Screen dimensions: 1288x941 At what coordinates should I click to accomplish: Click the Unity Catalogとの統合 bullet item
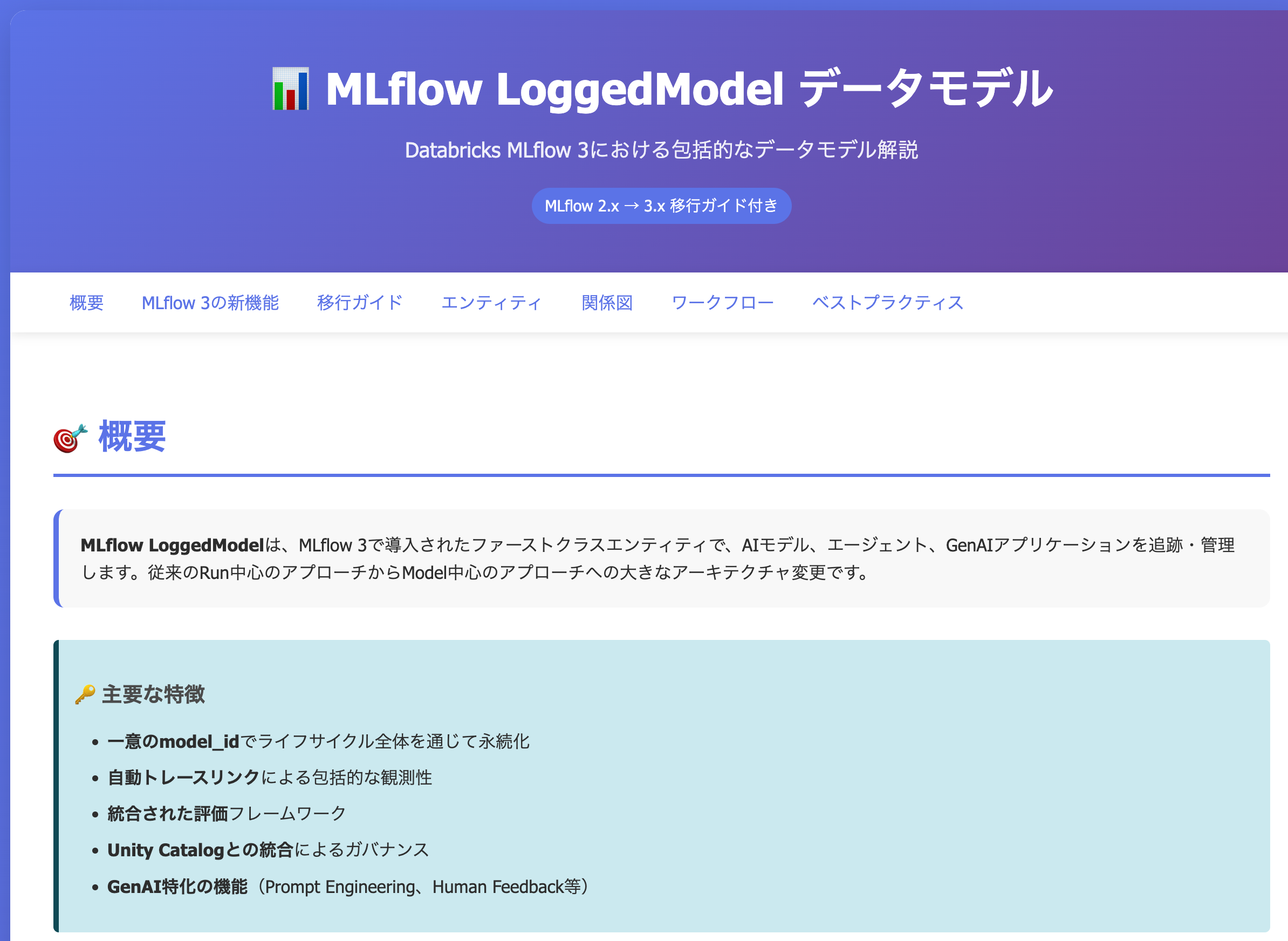point(268,850)
